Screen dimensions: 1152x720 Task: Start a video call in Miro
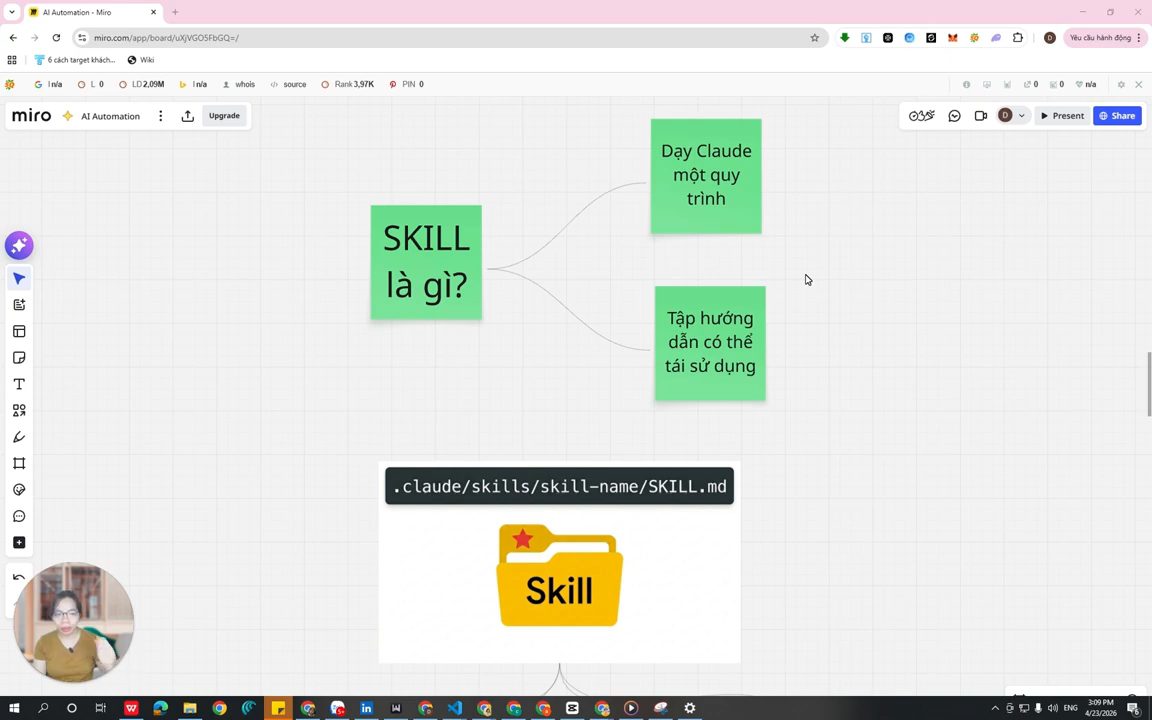click(x=980, y=116)
